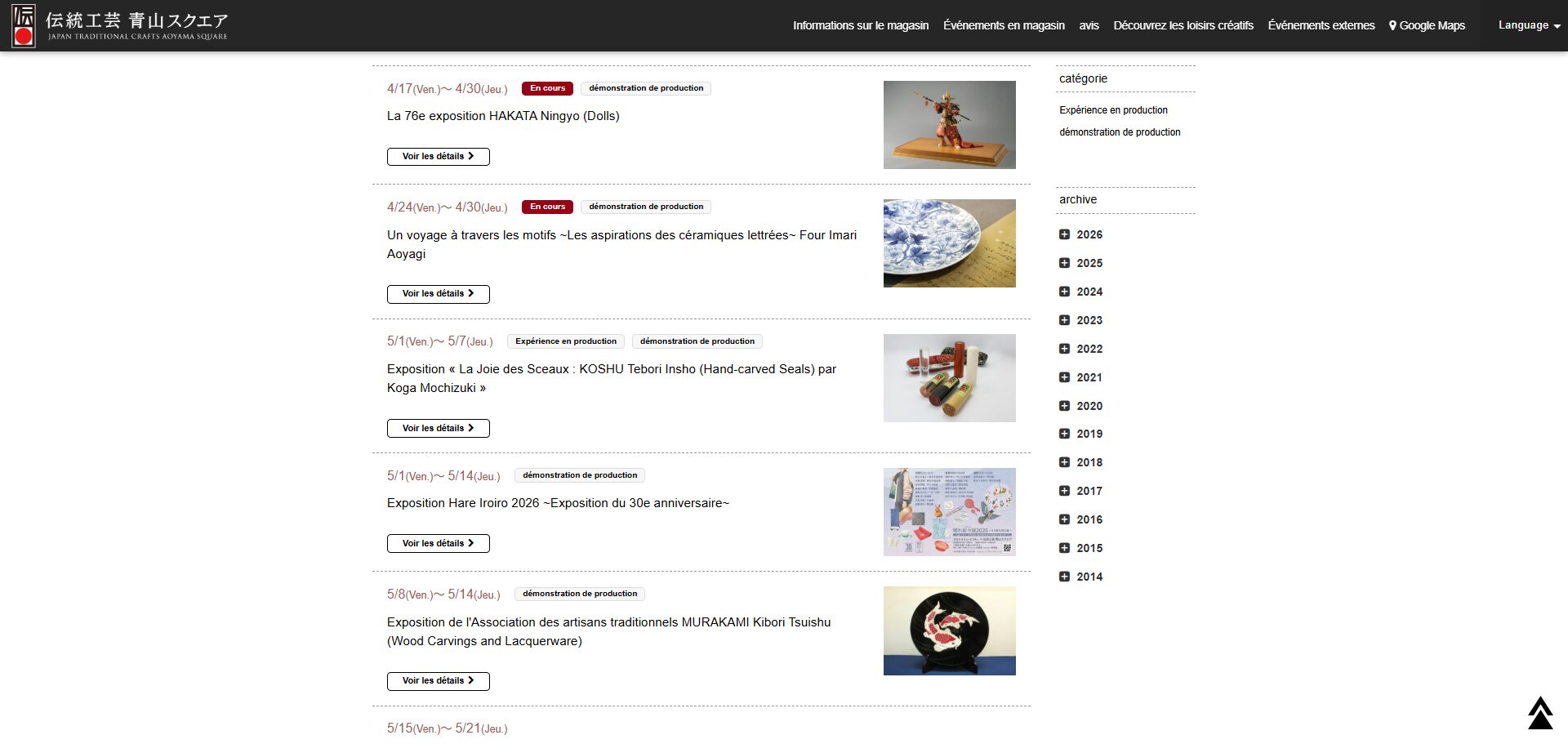The height and width of the screenshot is (744, 1568).
Task: Open Informations sur le magasin menu
Action: click(x=860, y=25)
